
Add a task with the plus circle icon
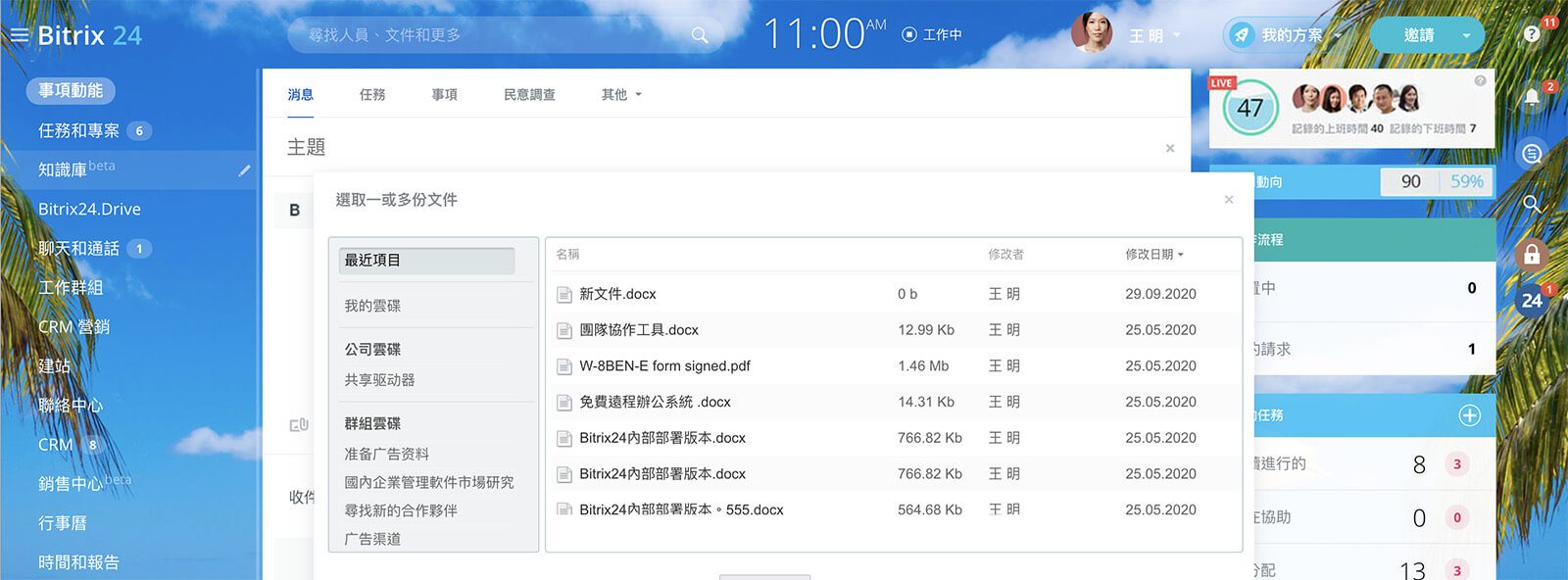coord(1469,415)
